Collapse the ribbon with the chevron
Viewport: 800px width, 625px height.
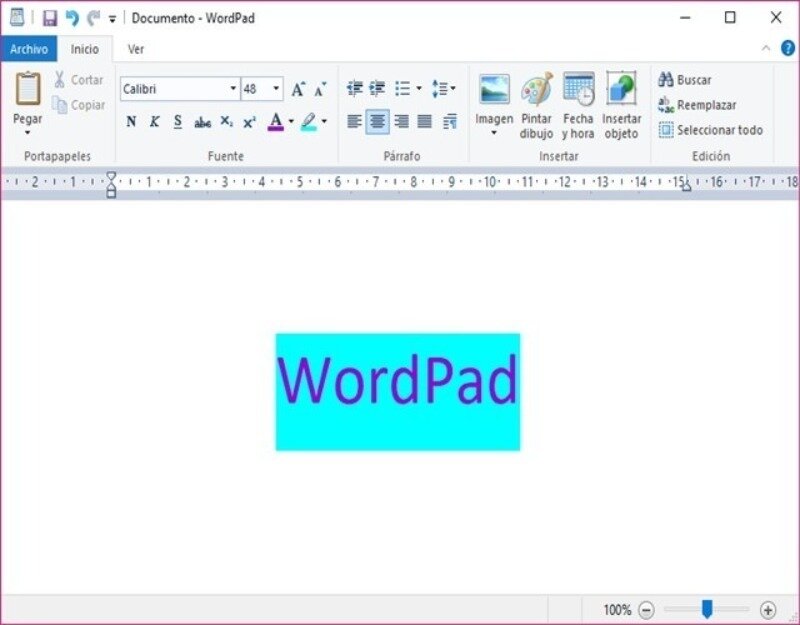coord(766,48)
